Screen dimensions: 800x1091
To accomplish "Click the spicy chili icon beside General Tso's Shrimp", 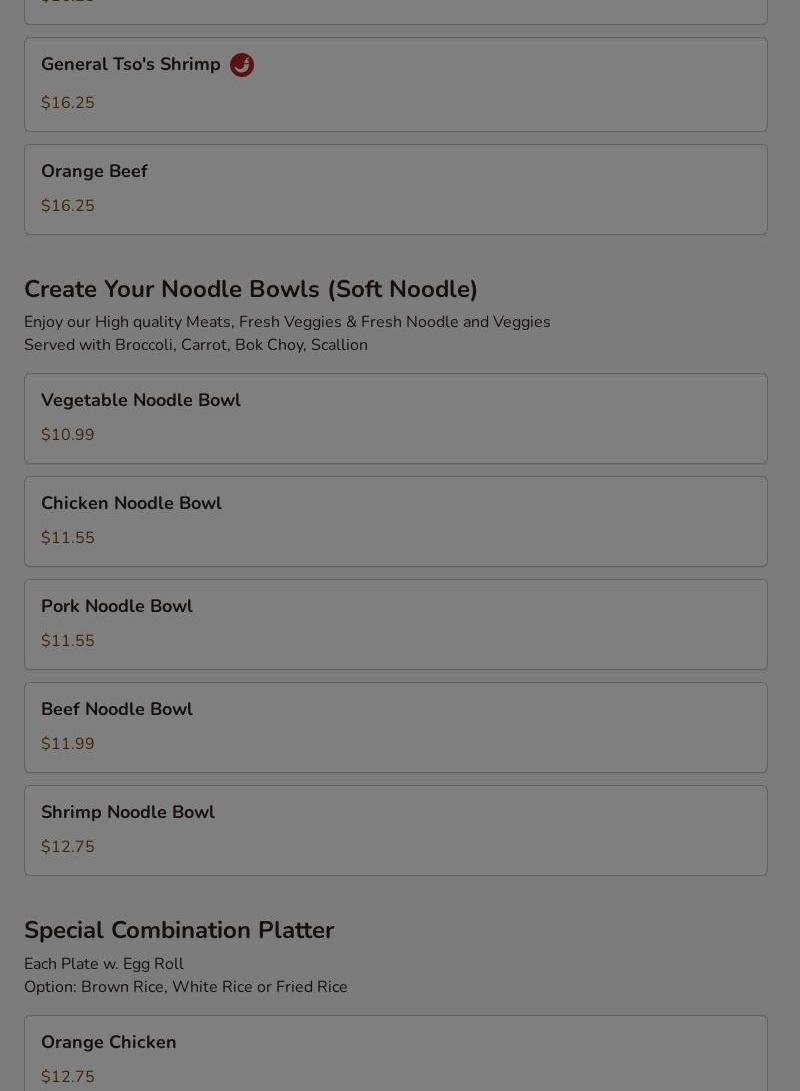I will point(241,65).
